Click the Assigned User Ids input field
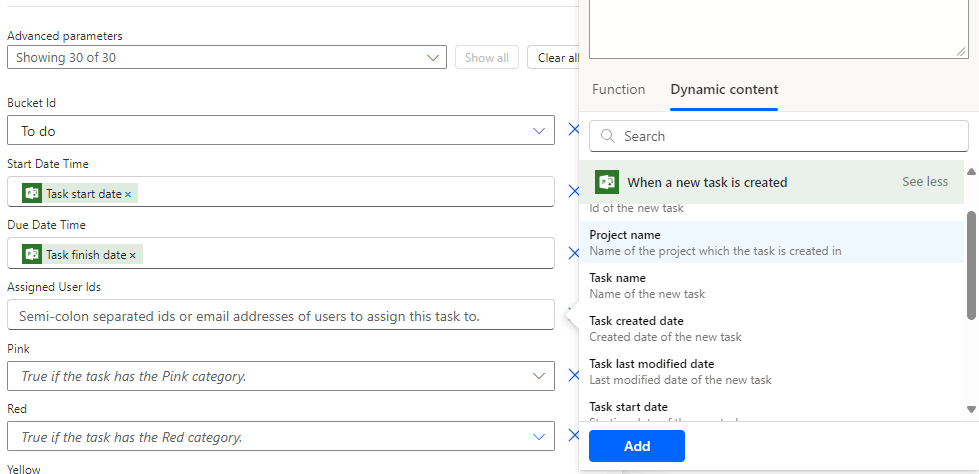The height and width of the screenshot is (474, 979). [x=281, y=315]
